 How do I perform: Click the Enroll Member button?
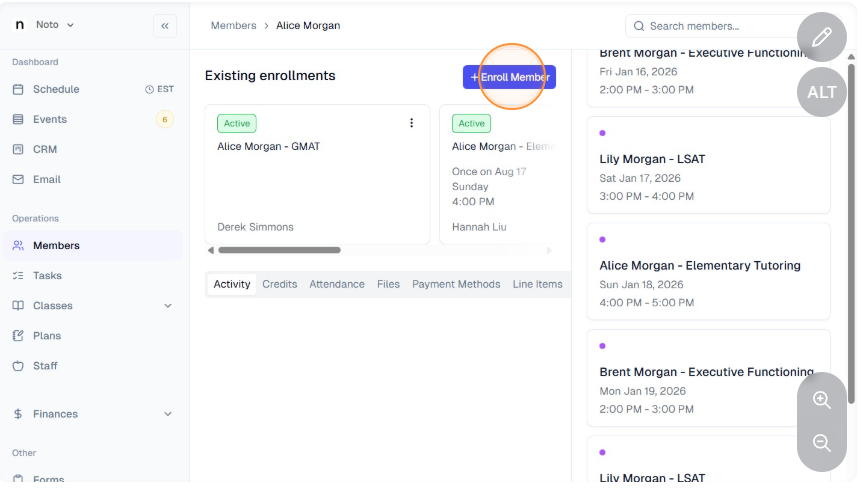509,77
